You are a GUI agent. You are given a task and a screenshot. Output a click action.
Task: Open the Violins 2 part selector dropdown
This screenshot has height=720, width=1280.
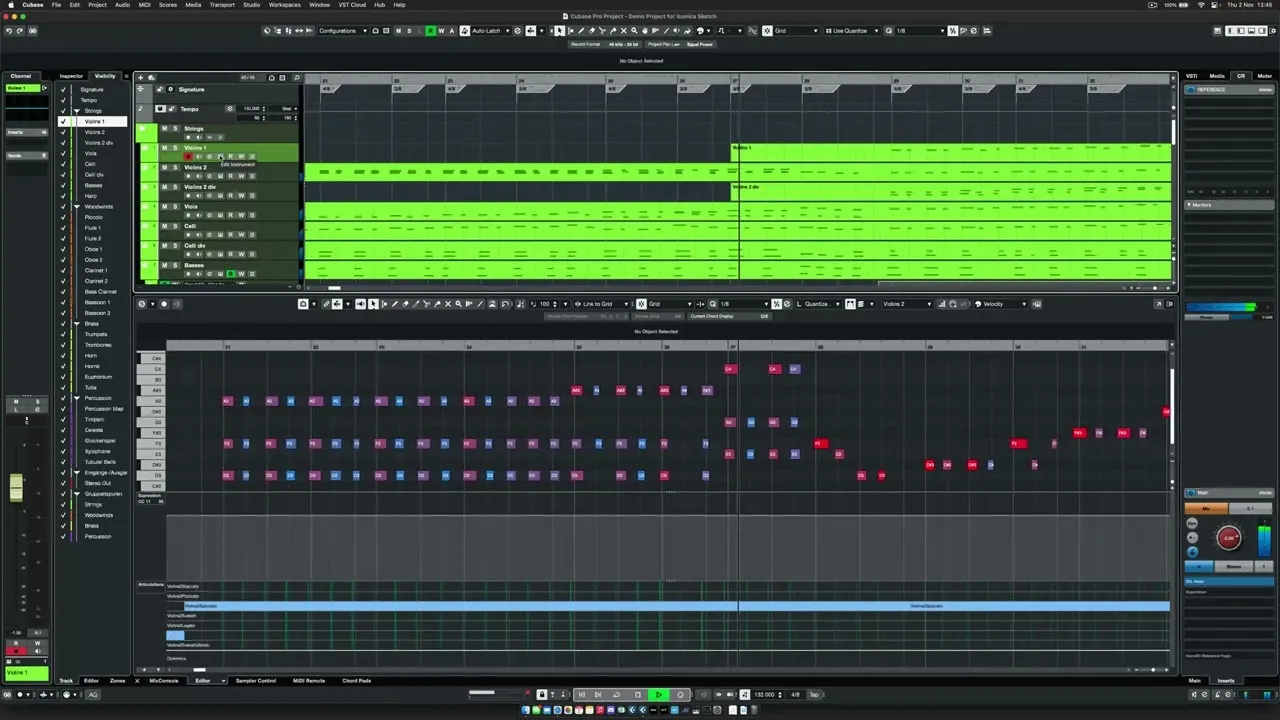(908, 304)
